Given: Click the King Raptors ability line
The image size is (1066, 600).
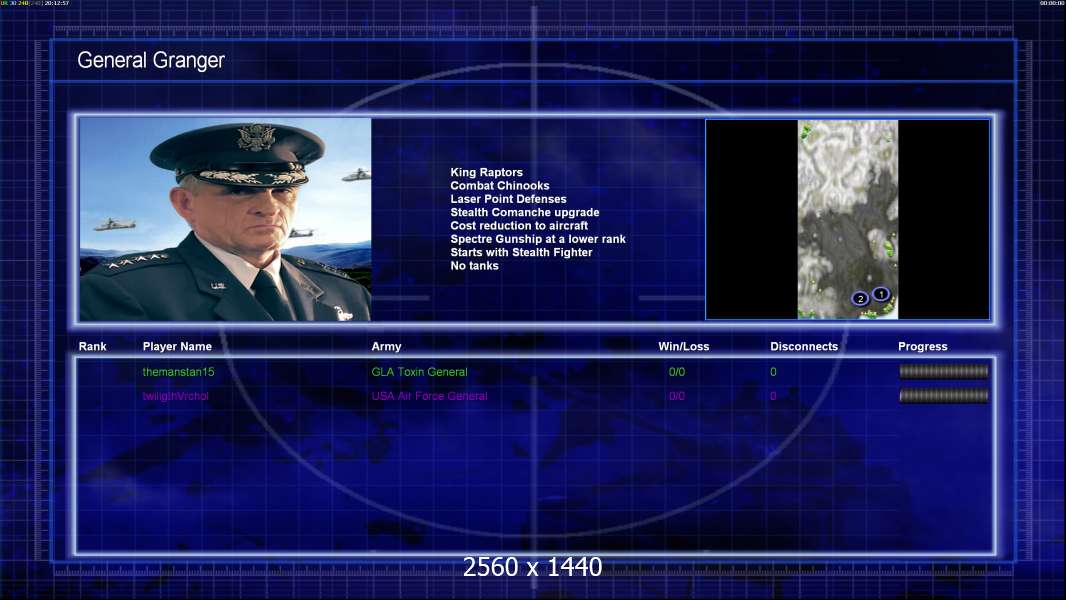Looking at the screenshot, I should pos(486,173).
